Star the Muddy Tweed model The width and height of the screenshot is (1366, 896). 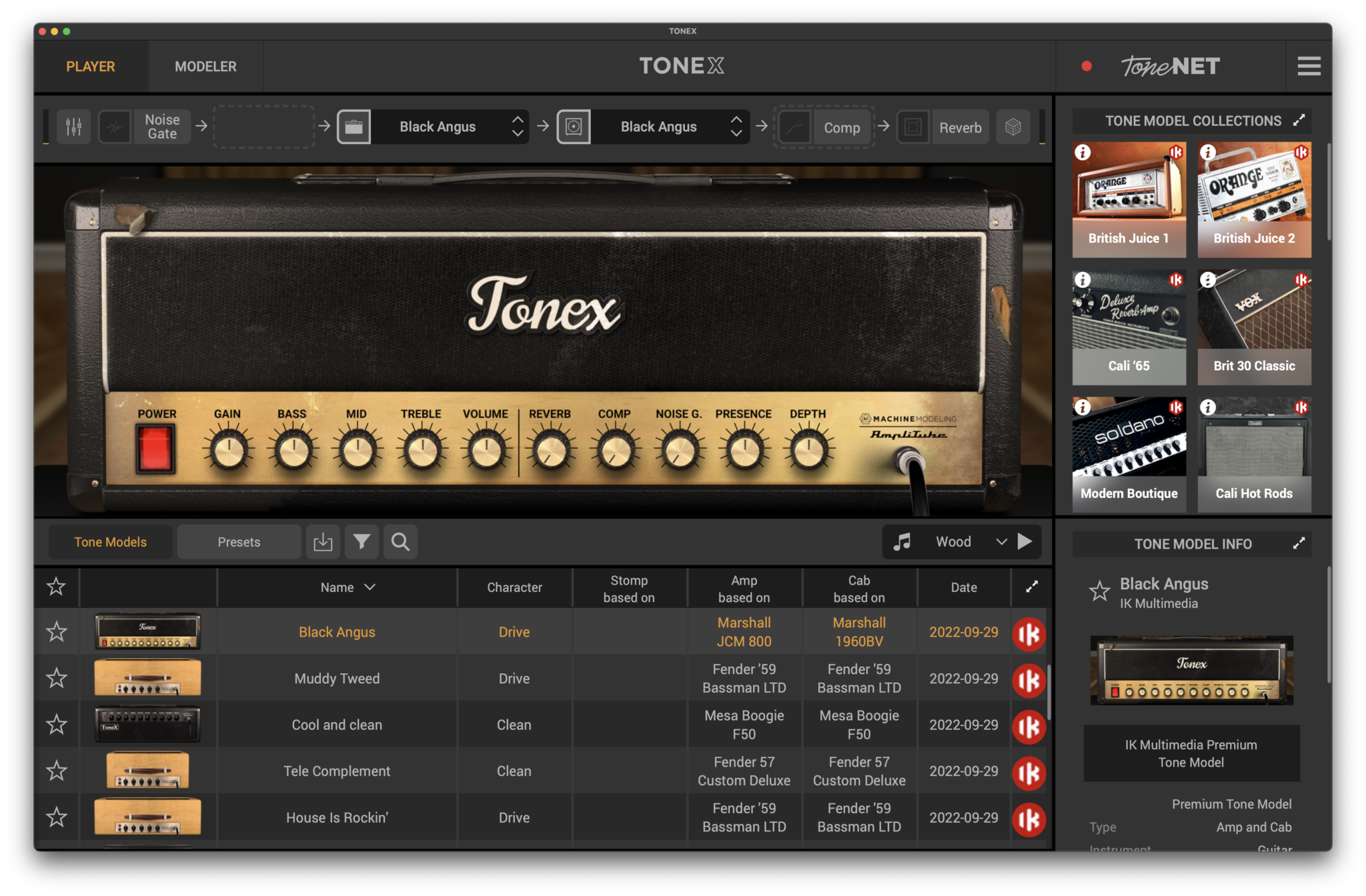(x=57, y=678)
